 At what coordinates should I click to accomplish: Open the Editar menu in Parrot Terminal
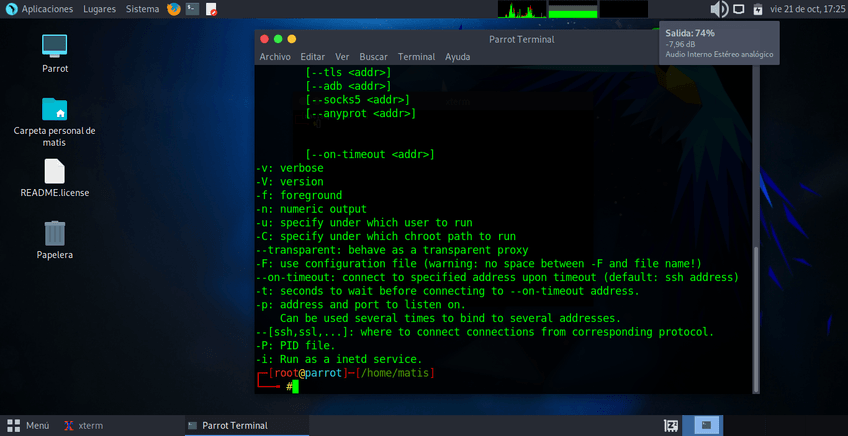tap(313, 57)
